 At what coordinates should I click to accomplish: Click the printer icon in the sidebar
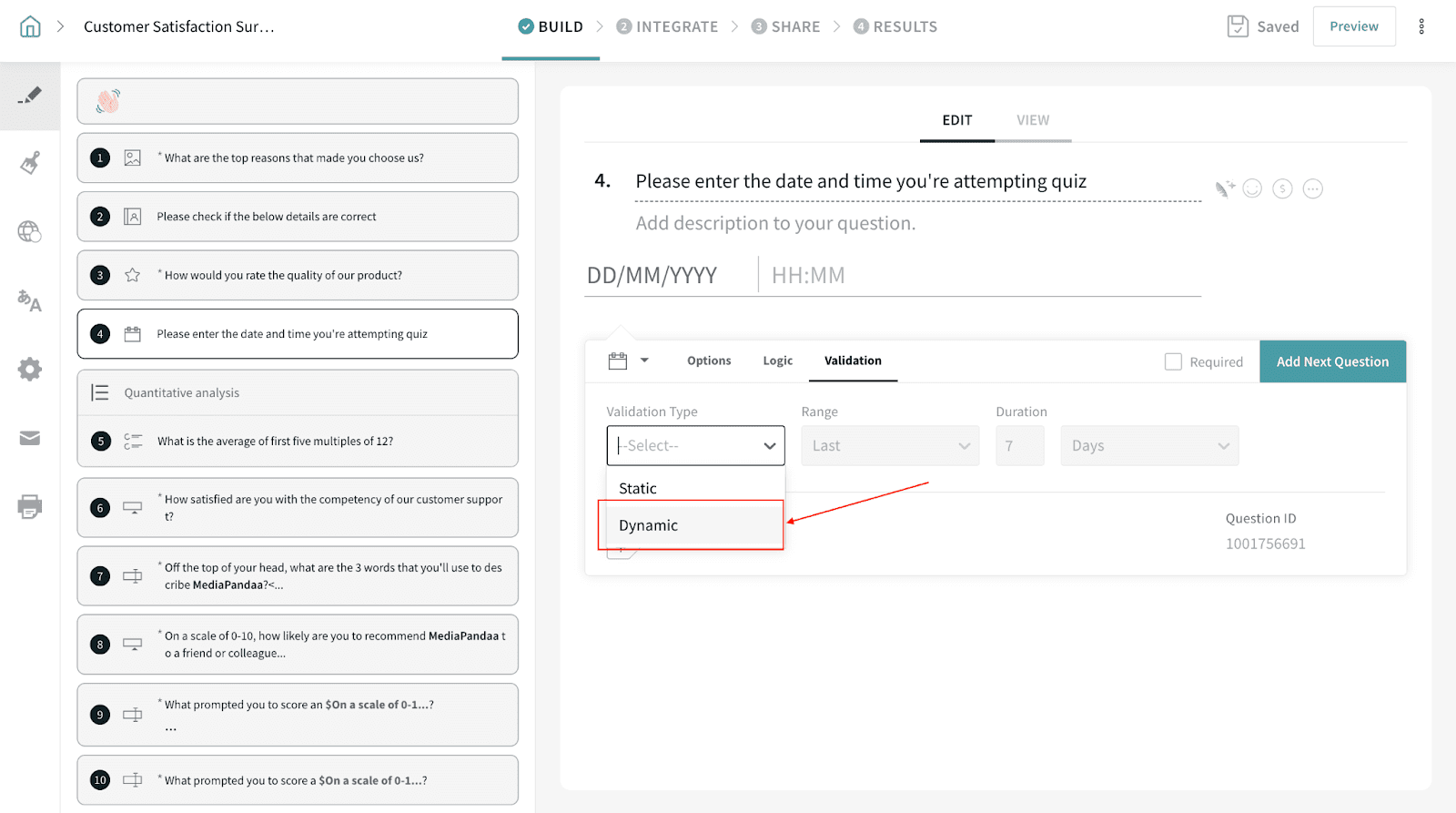point(30,507)
